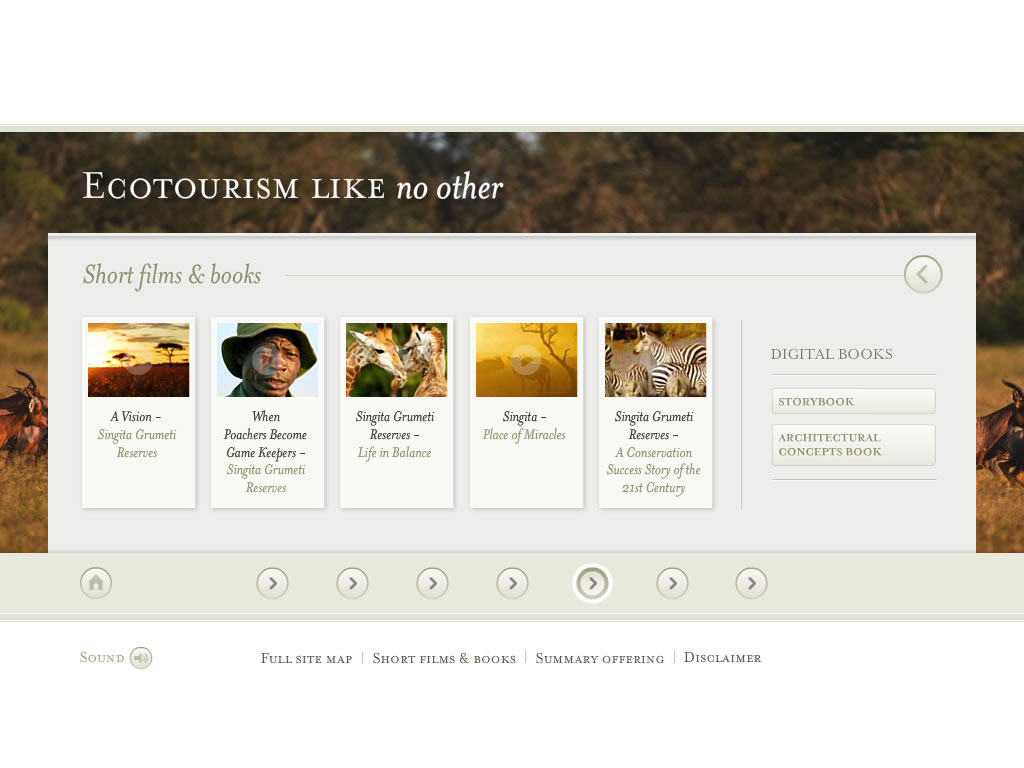
Task: Open the Storybook digital book
Action: pyautogui.click(x=854, y=401)
